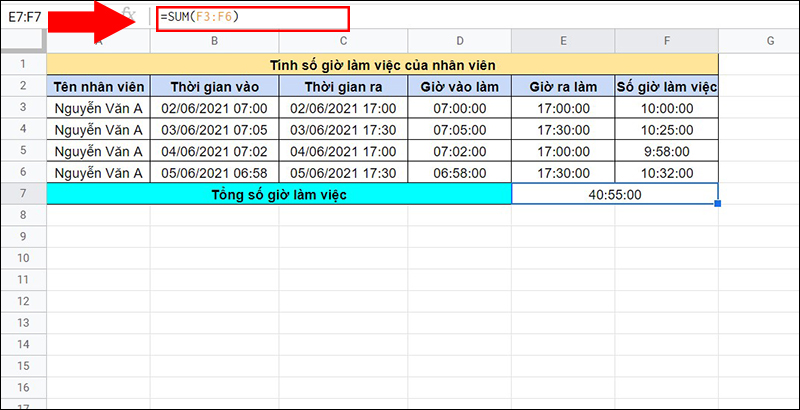This screenshot has width=800, height=410.
Task: Click cell "9:58:00"
Action: click(x=667, y=151)
